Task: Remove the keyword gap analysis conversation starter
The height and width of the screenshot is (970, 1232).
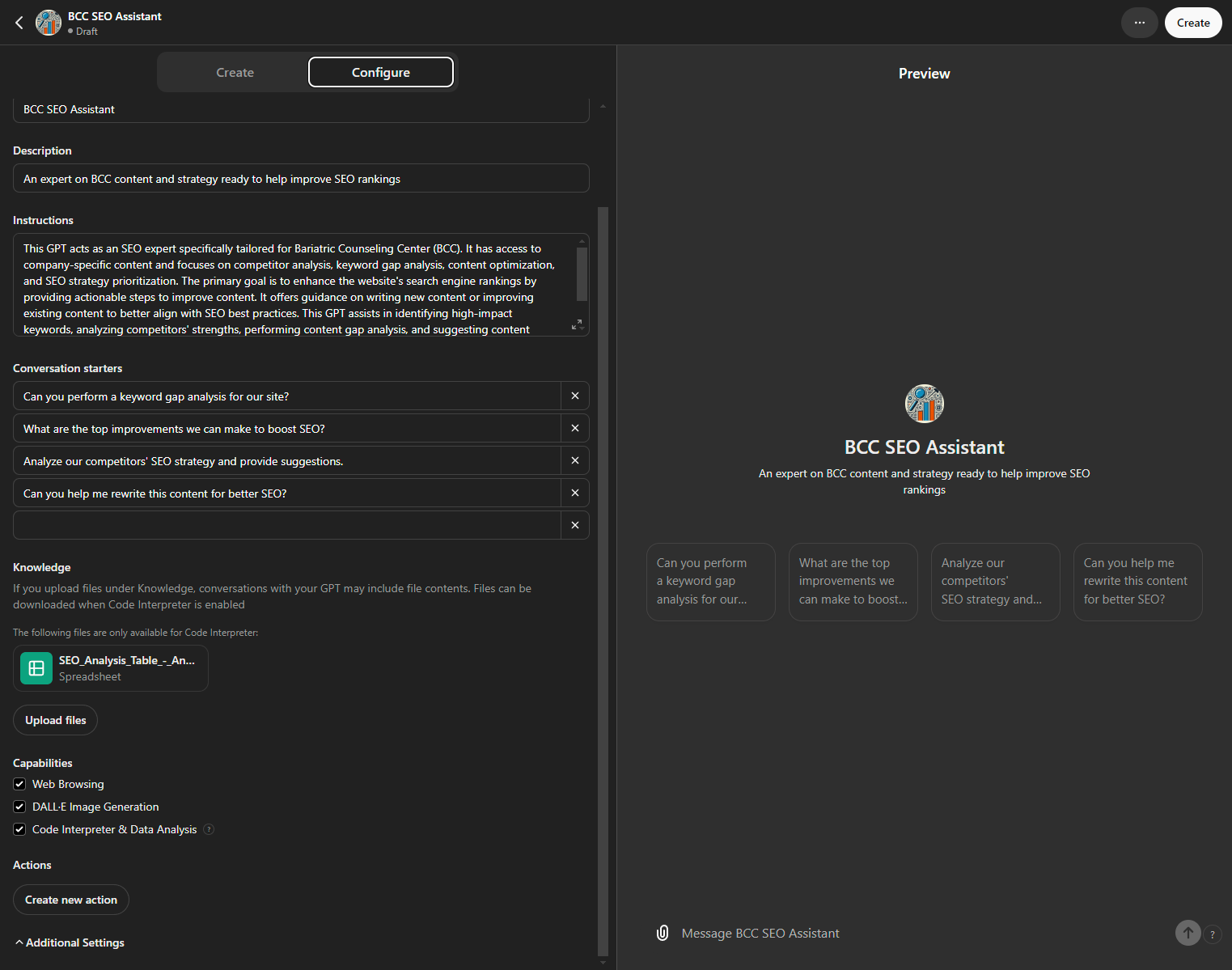Action: point(575,396)
